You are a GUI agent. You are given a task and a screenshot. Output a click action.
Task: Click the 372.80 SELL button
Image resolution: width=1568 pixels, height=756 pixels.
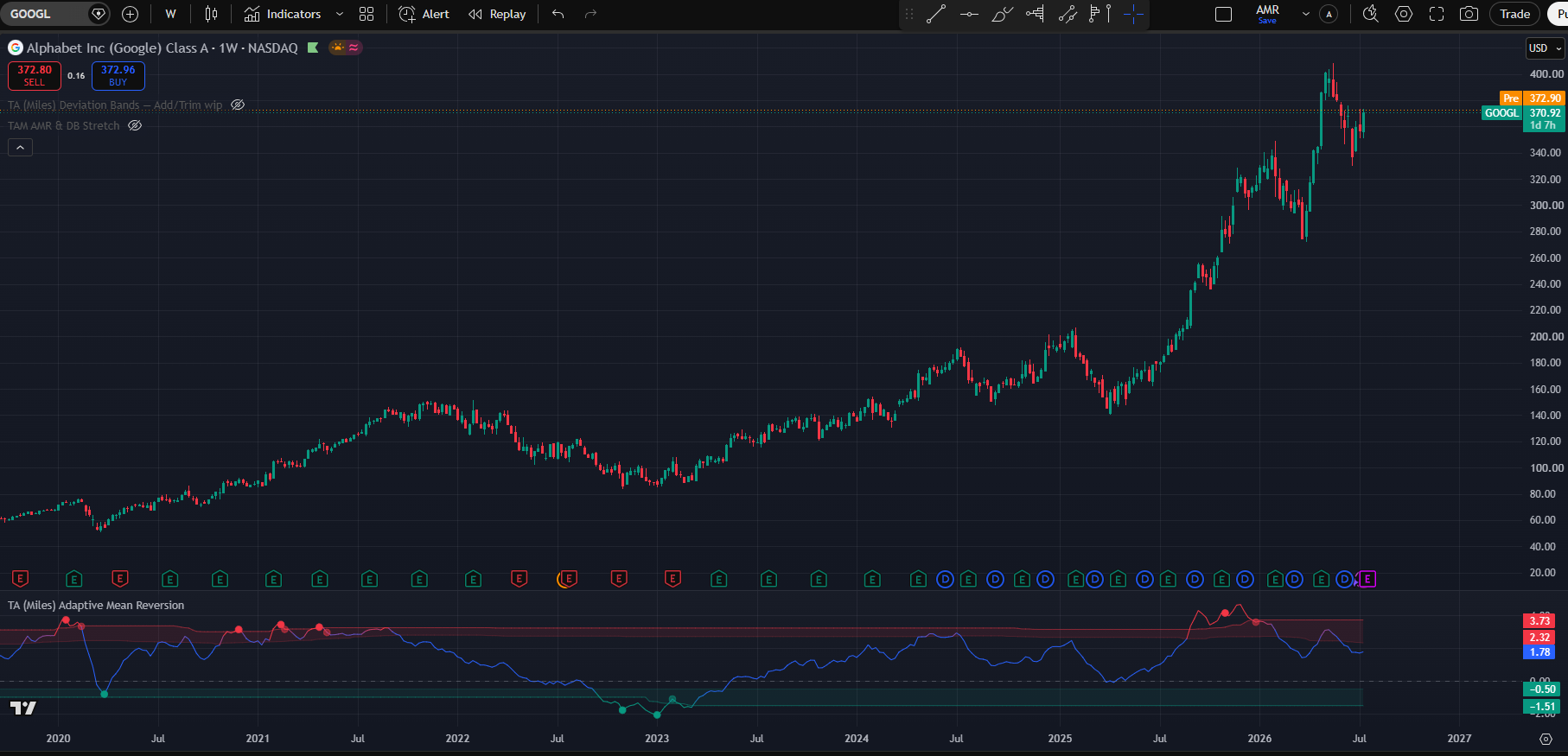(x=35, y=76)
